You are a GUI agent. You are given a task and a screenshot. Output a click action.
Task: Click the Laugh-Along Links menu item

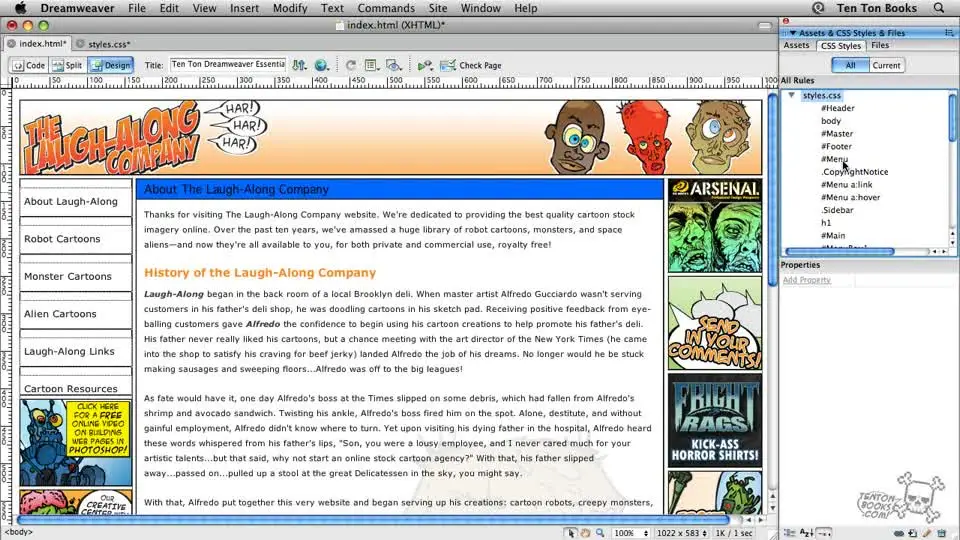point(69,351)
